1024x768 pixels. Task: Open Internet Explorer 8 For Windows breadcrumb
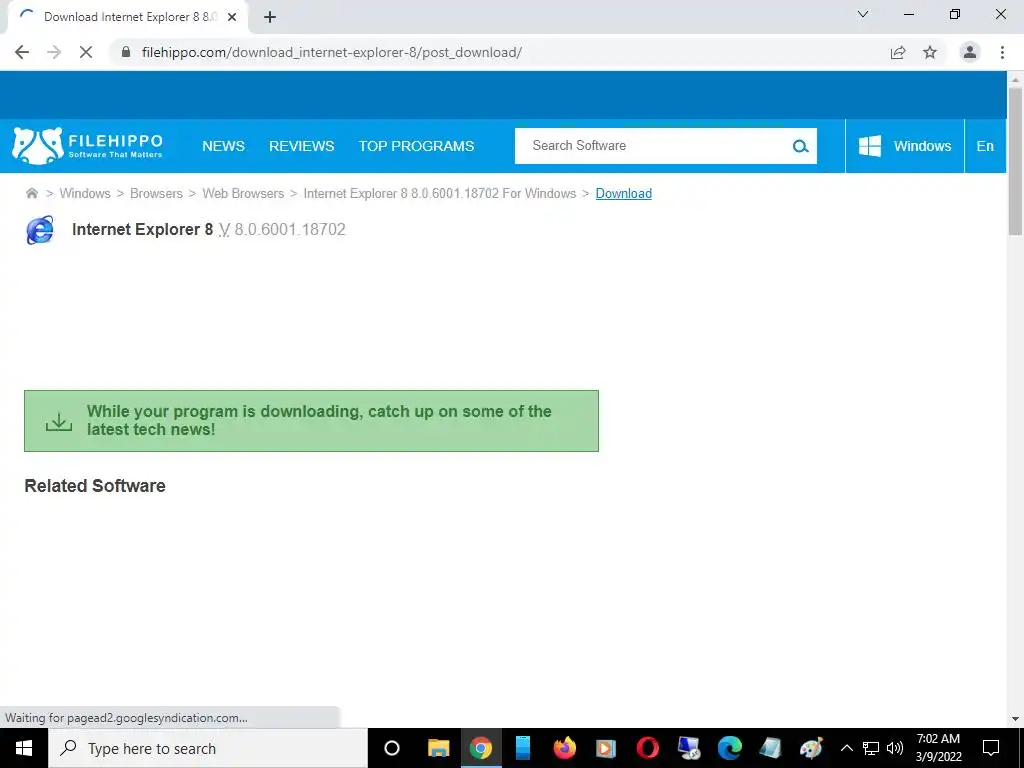(440, 193)
